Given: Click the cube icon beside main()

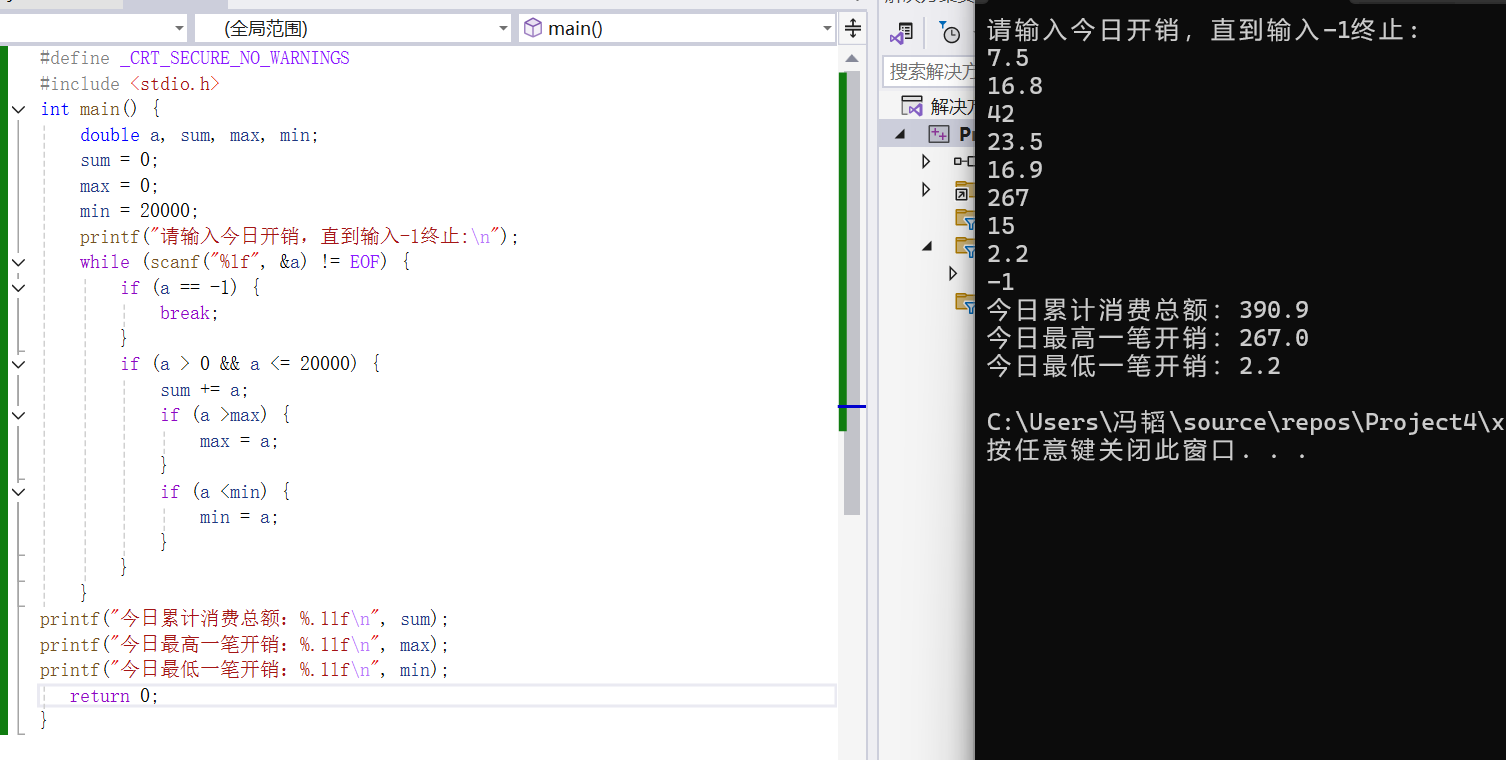Looking at the screenshot, I should coord(533,28).
